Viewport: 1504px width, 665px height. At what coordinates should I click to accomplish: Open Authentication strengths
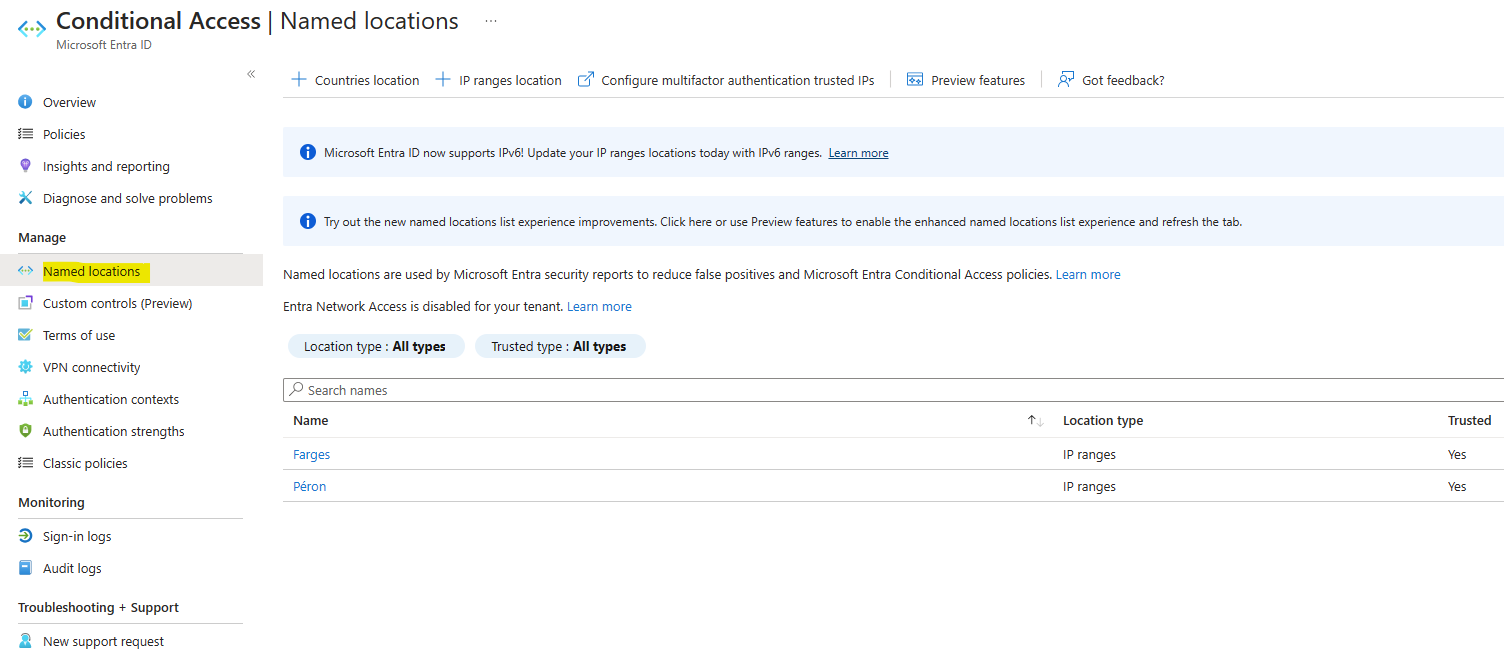click(x=114, y=431)
